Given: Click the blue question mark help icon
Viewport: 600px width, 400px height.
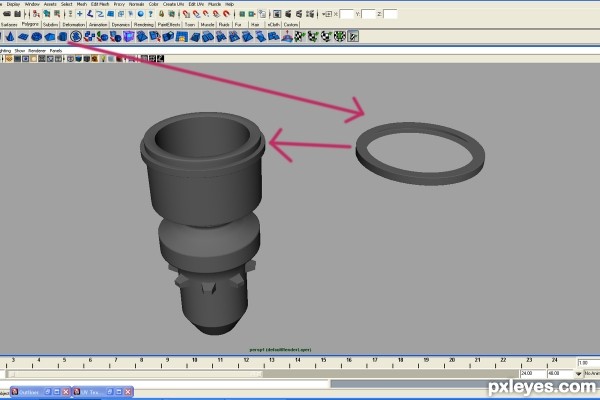Looking at the screenshot, I should (x=151, y=14).
